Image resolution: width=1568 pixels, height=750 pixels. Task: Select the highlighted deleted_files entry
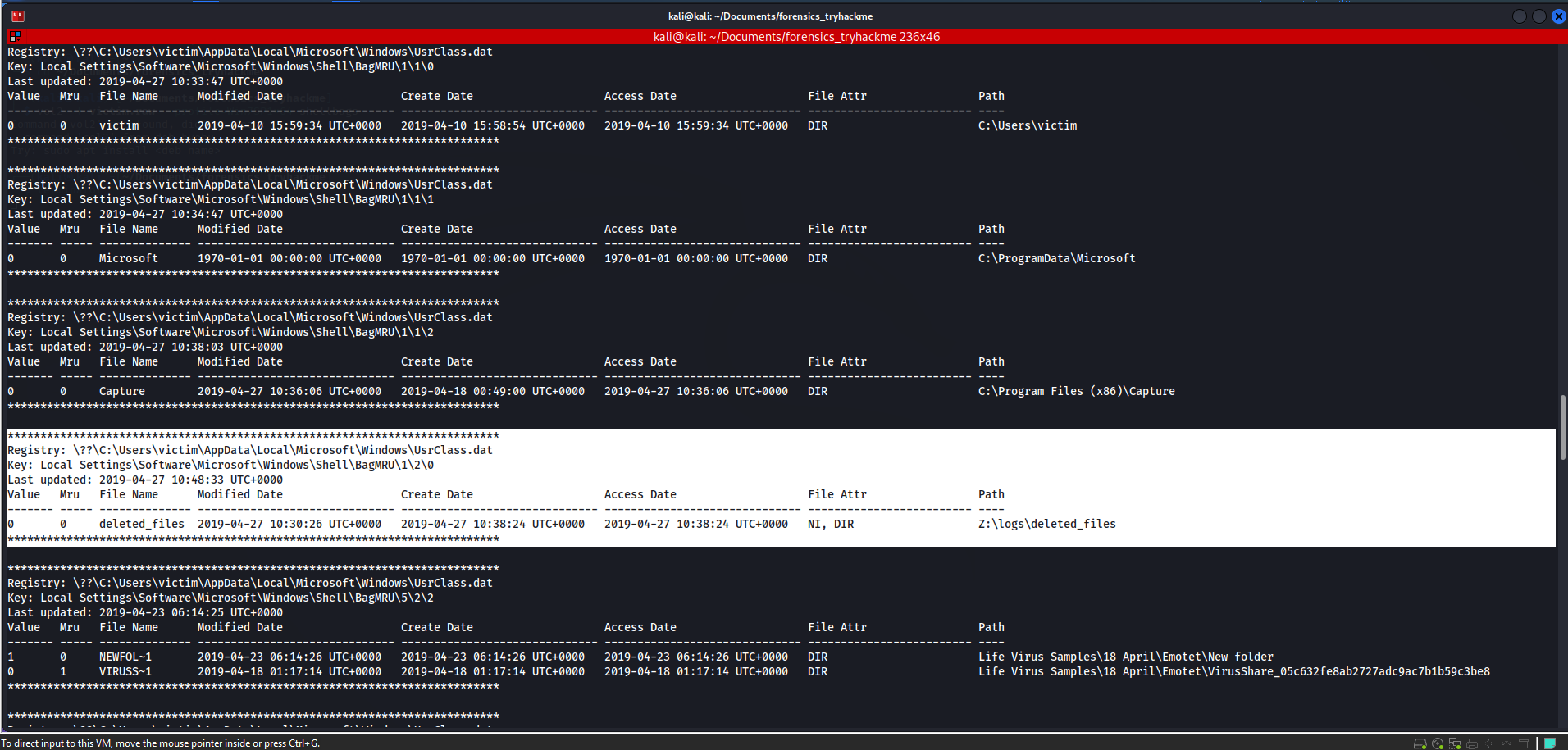click(x=141, y=523)
